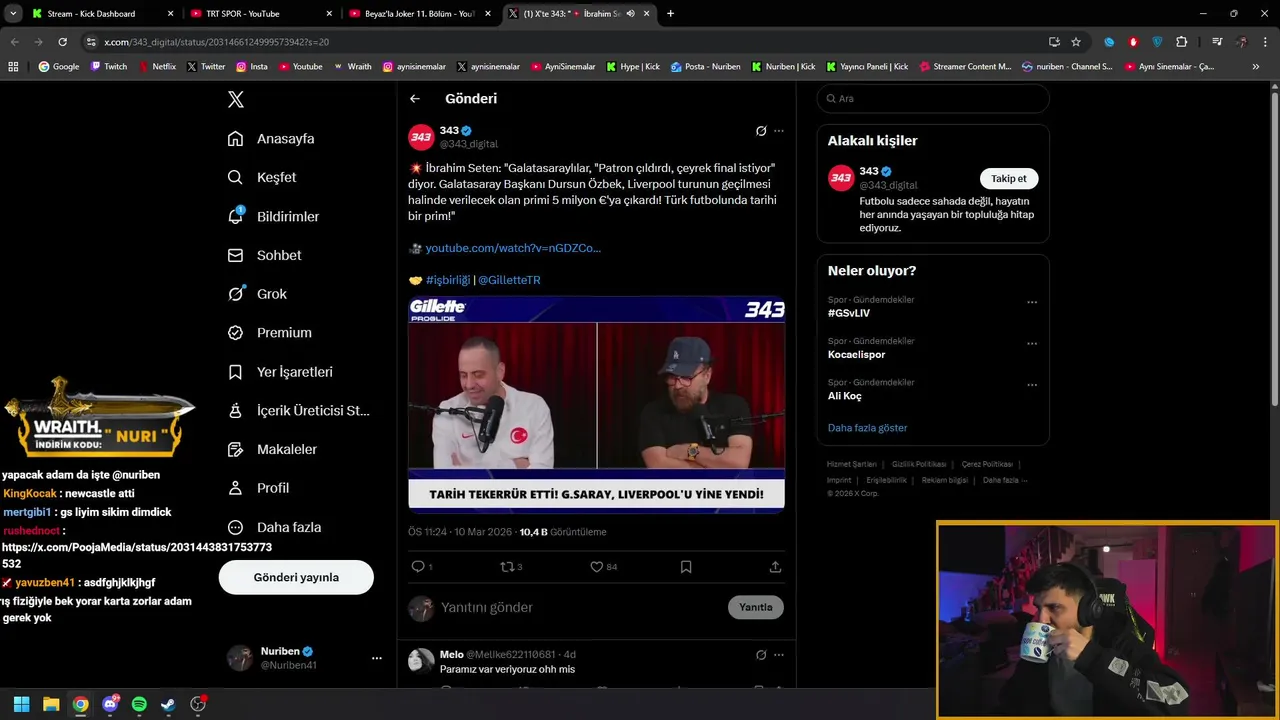
Task: Open options for Kocaelispor trend
Action: (x=1032, y=344)
